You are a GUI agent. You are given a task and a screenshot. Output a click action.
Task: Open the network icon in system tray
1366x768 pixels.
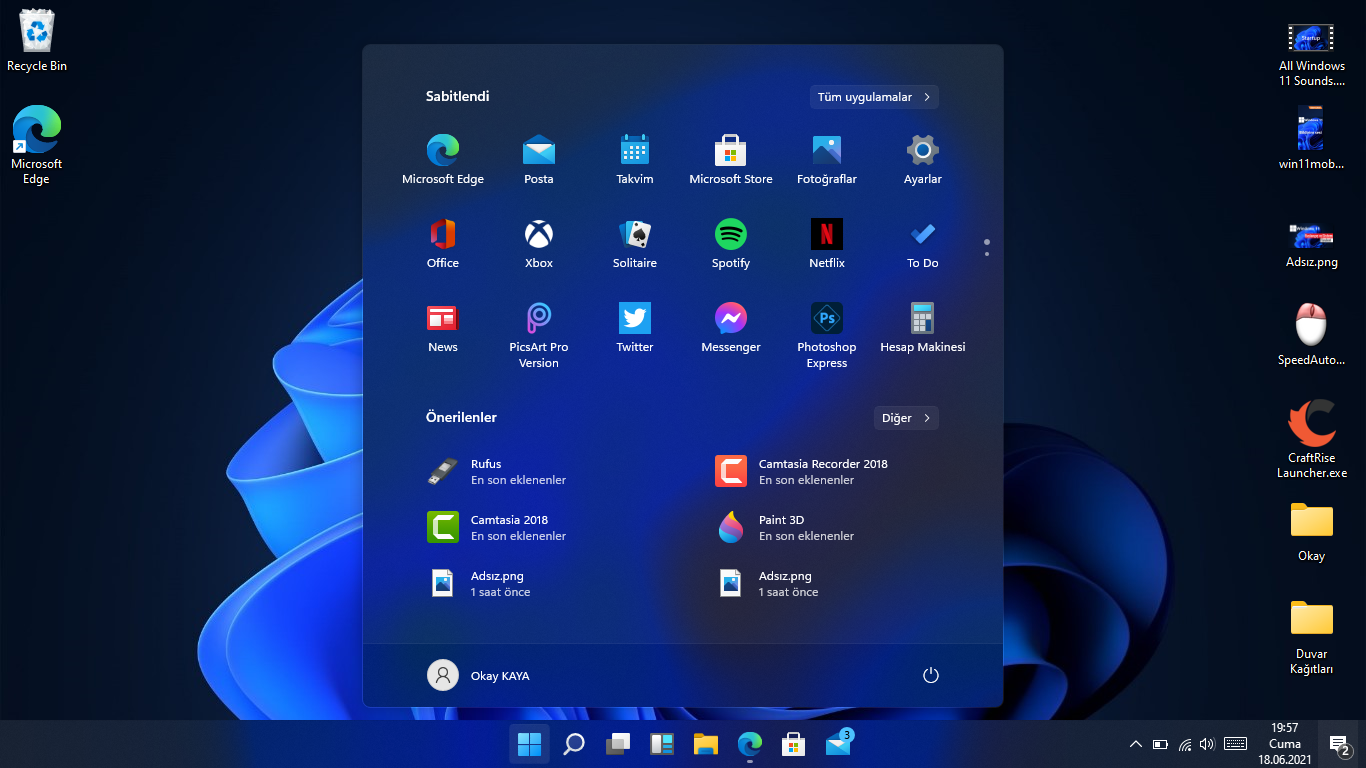tap(1185, 744)
